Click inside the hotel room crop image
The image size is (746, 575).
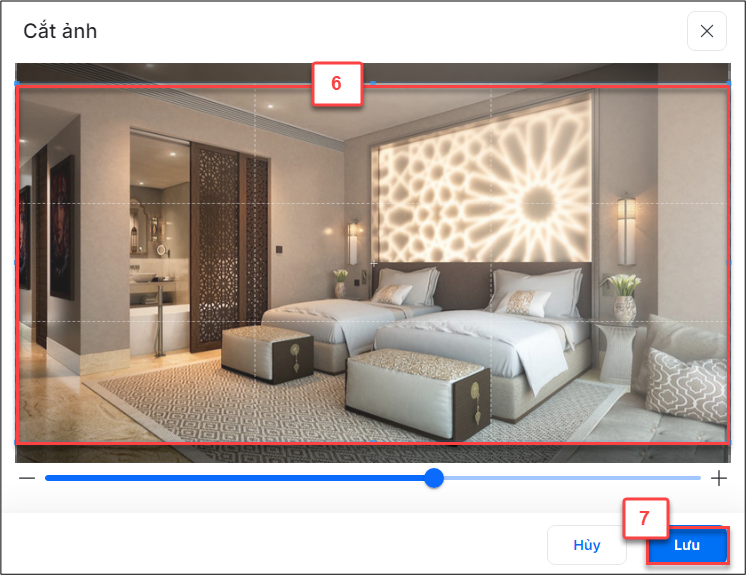coord(373,263)
